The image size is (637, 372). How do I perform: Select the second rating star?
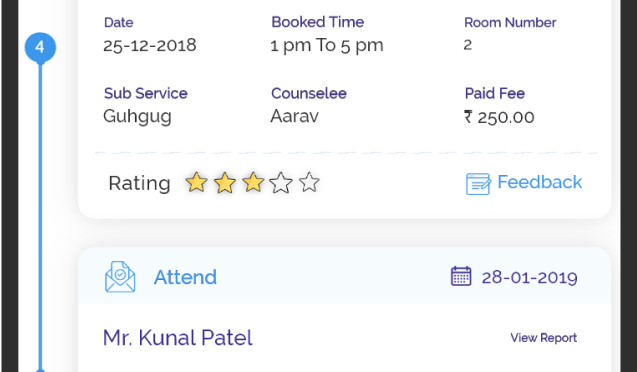click(225, 182)
